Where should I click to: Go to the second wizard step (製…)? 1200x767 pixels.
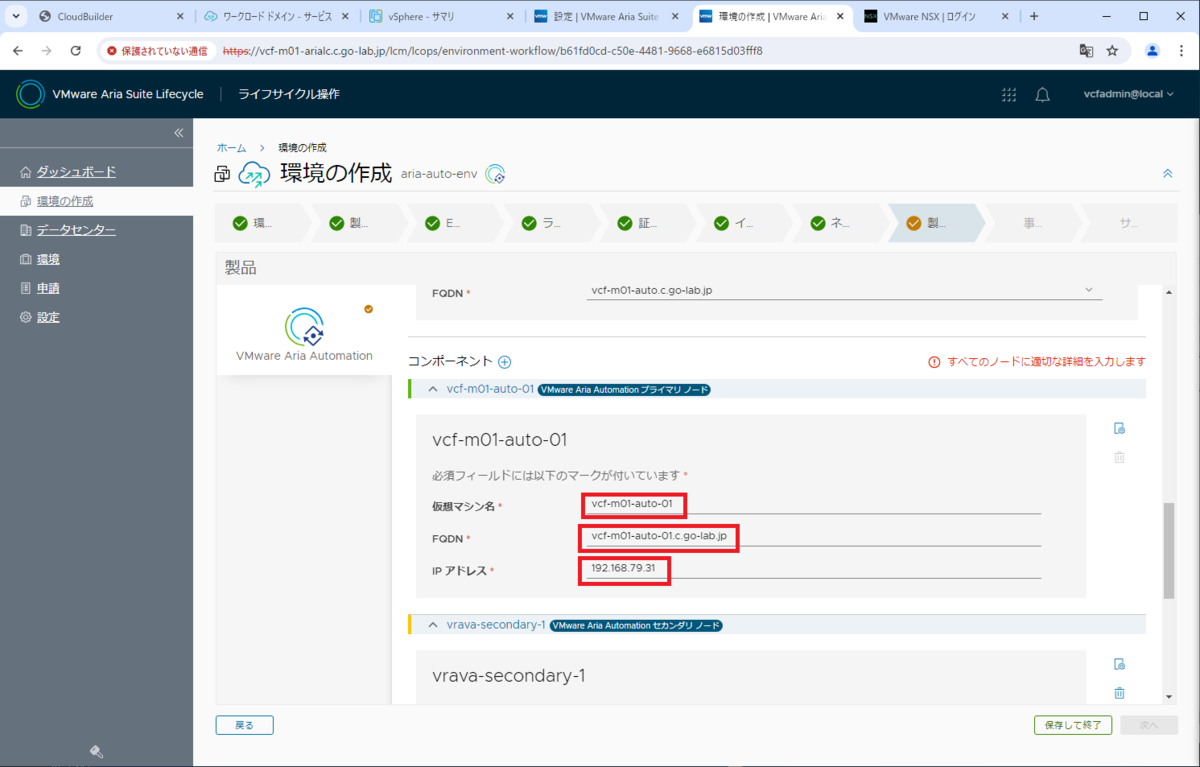[358, 223]
